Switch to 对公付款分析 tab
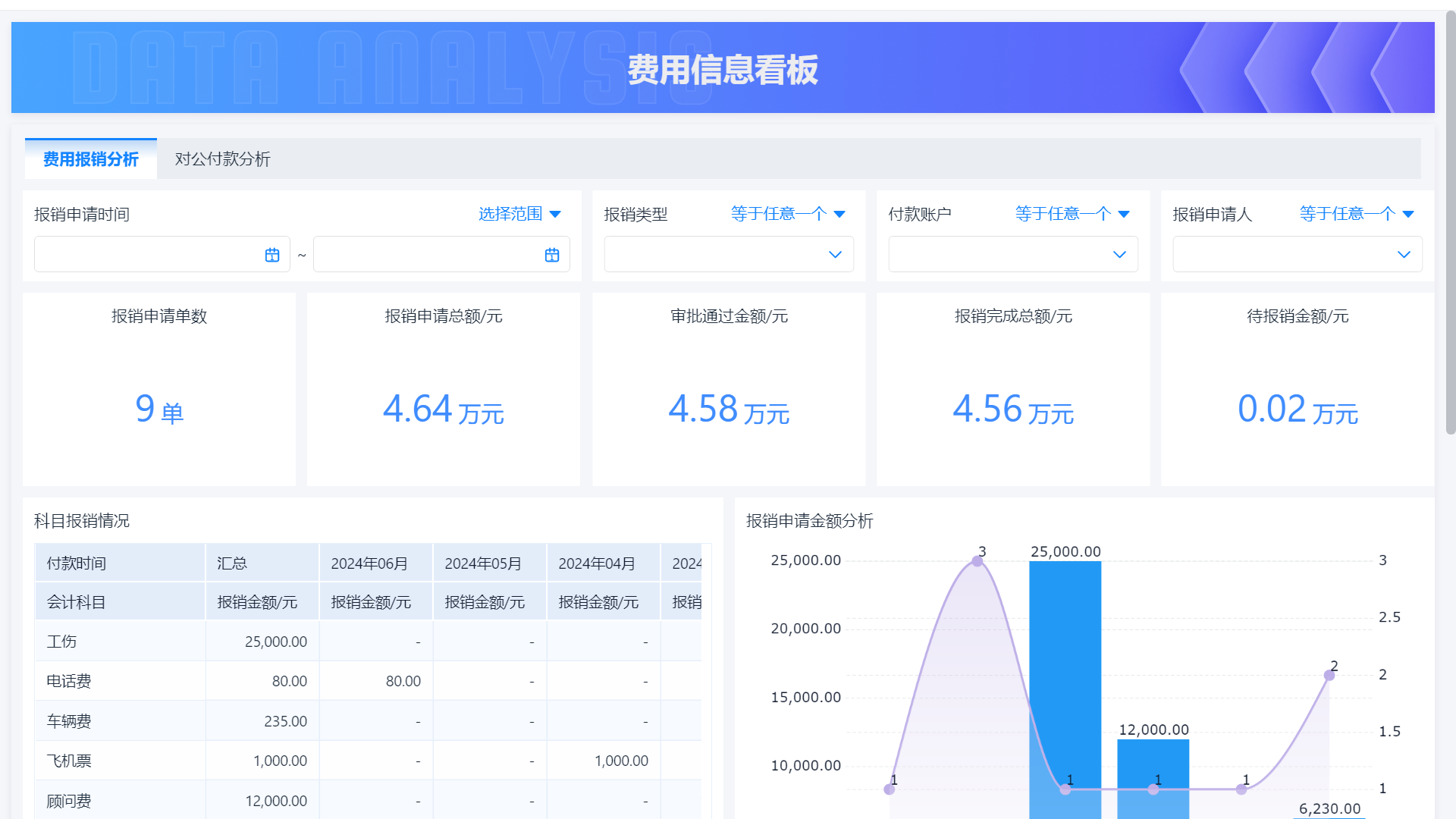The height and width of the screenshot is (819, 1456). (222, 159)
